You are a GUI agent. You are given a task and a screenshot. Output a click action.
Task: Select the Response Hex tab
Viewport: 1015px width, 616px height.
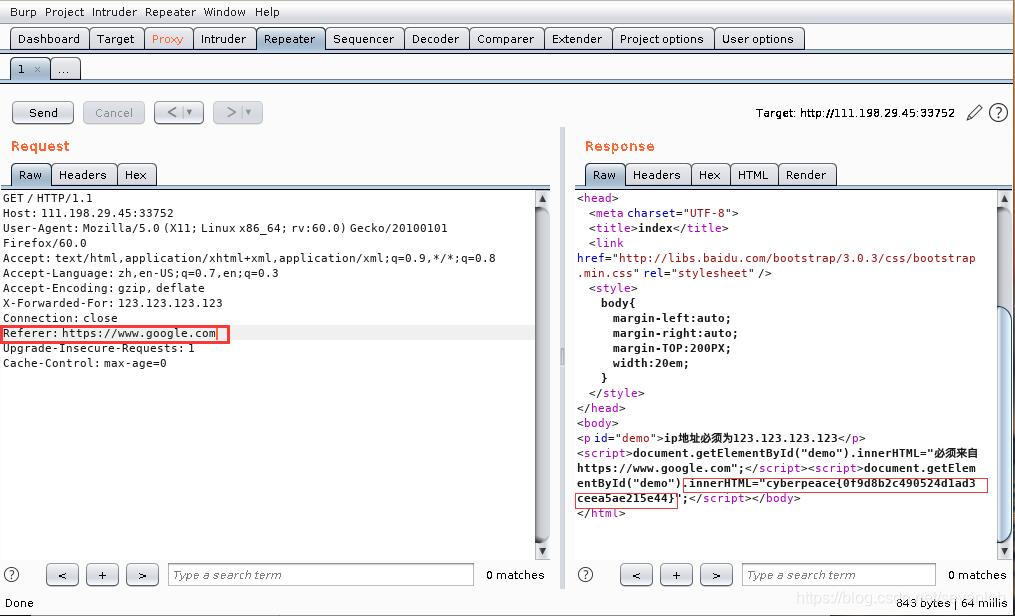pos(709,175)
